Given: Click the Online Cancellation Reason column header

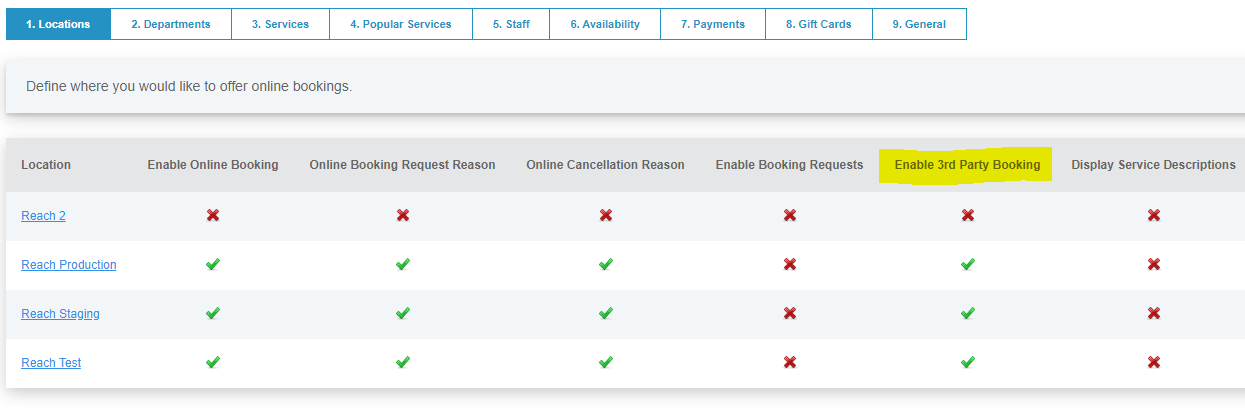Looking at the screenshot, I should [606, 165].
